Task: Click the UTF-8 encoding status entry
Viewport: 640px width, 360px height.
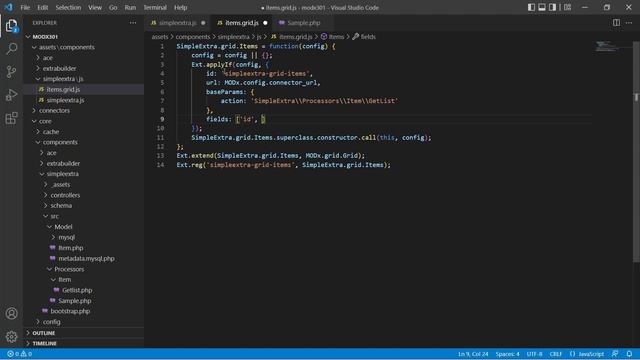Action: tap(534, 354)
